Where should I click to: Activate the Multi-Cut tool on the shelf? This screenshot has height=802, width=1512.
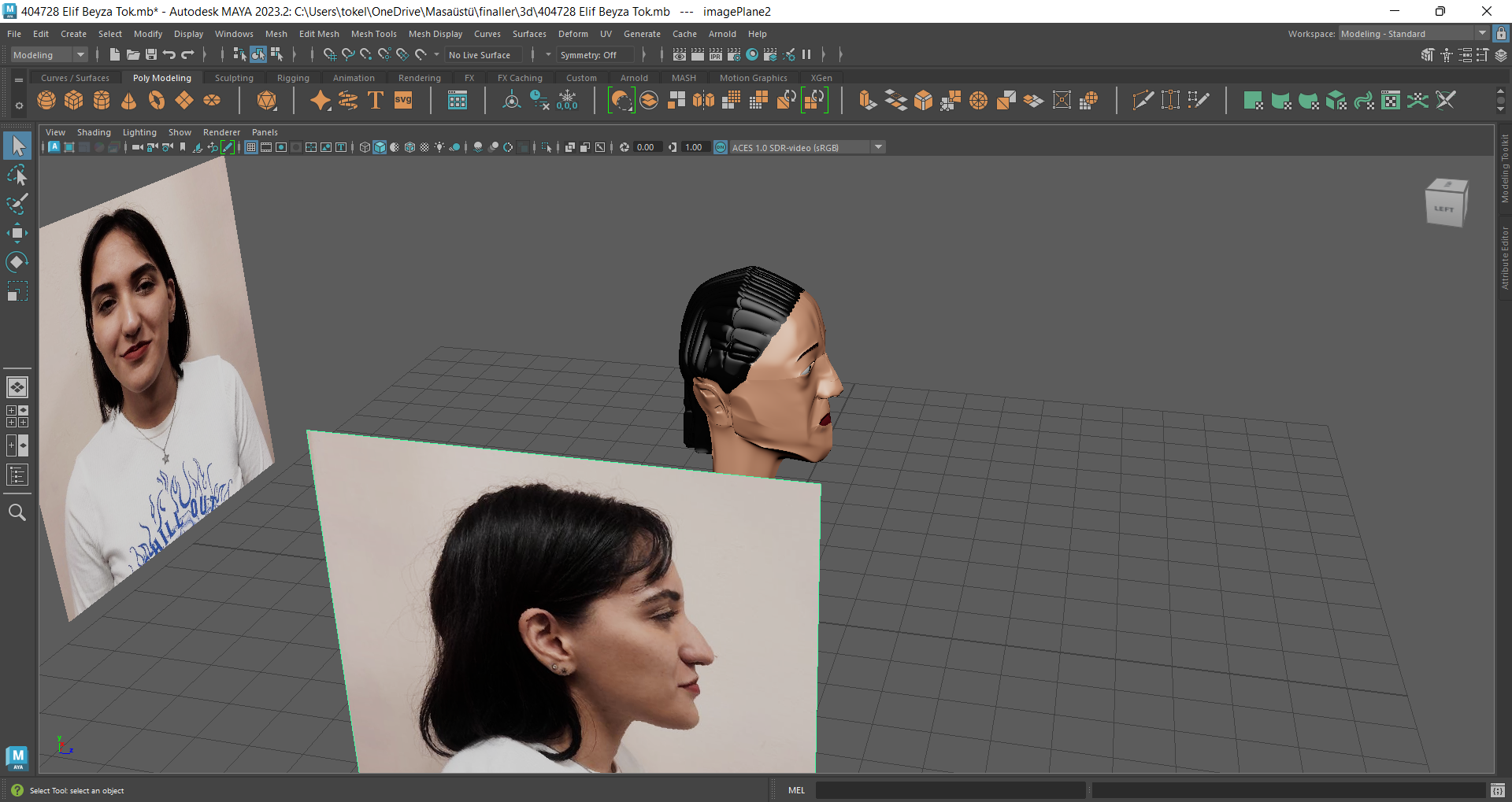[1143, 99]
